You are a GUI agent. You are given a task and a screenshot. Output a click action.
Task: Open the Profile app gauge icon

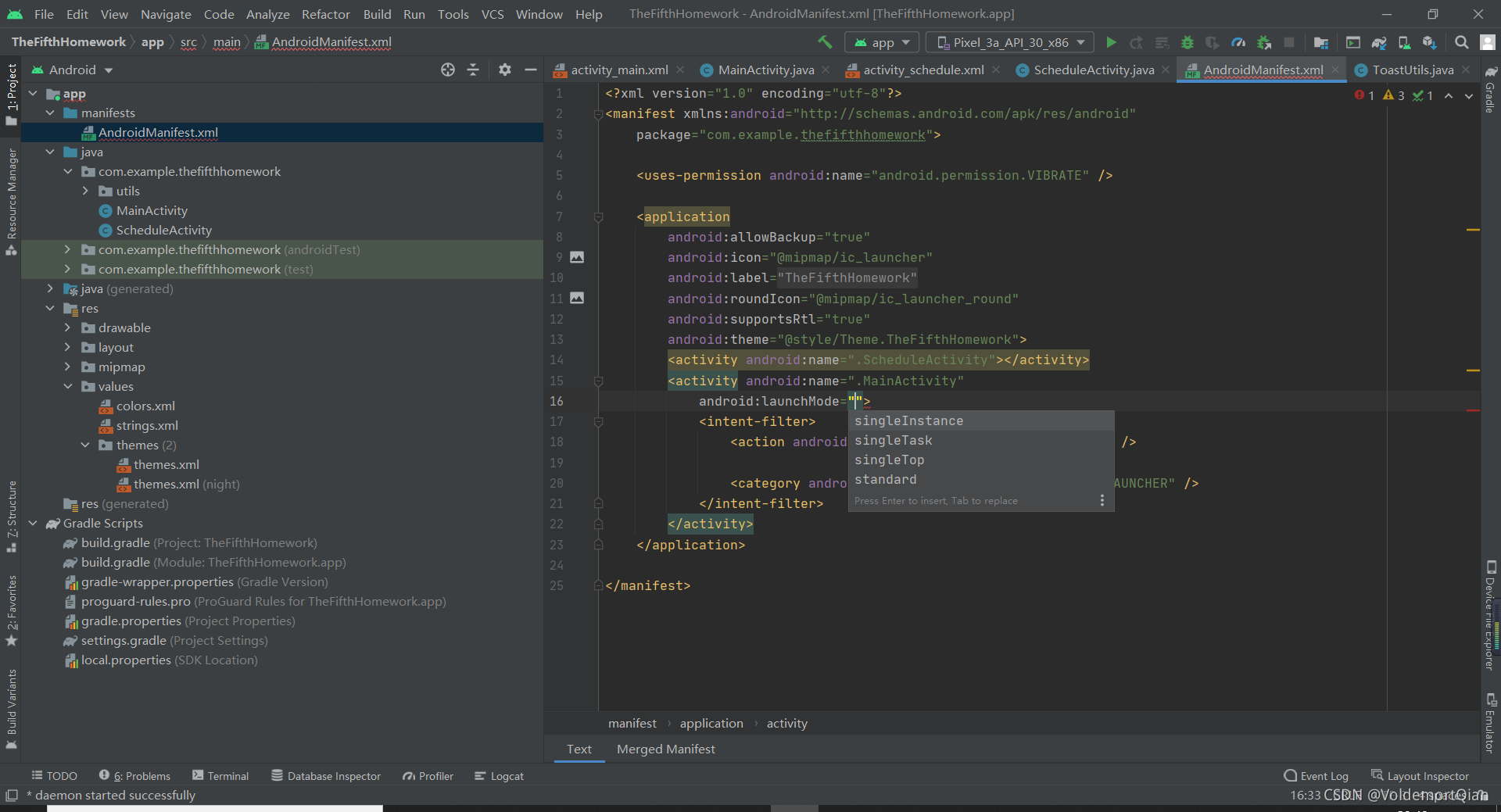pyautogui.click(x=1238, y=42)
